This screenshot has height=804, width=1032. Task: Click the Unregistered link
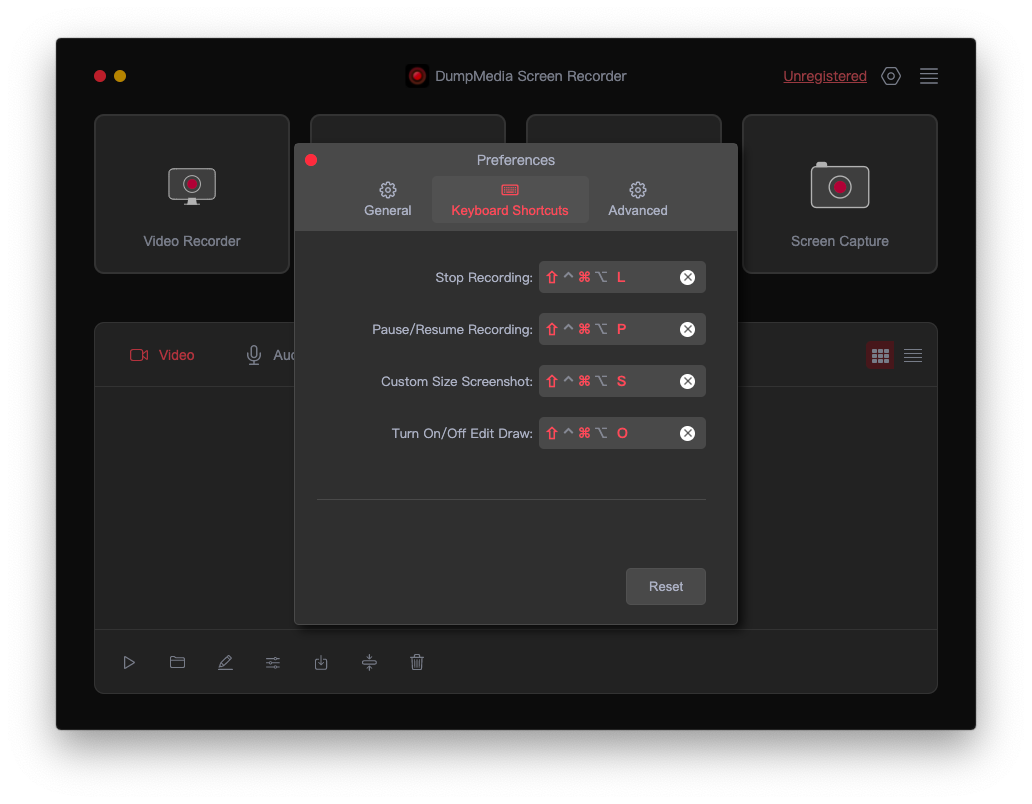(x=825, y=76)
